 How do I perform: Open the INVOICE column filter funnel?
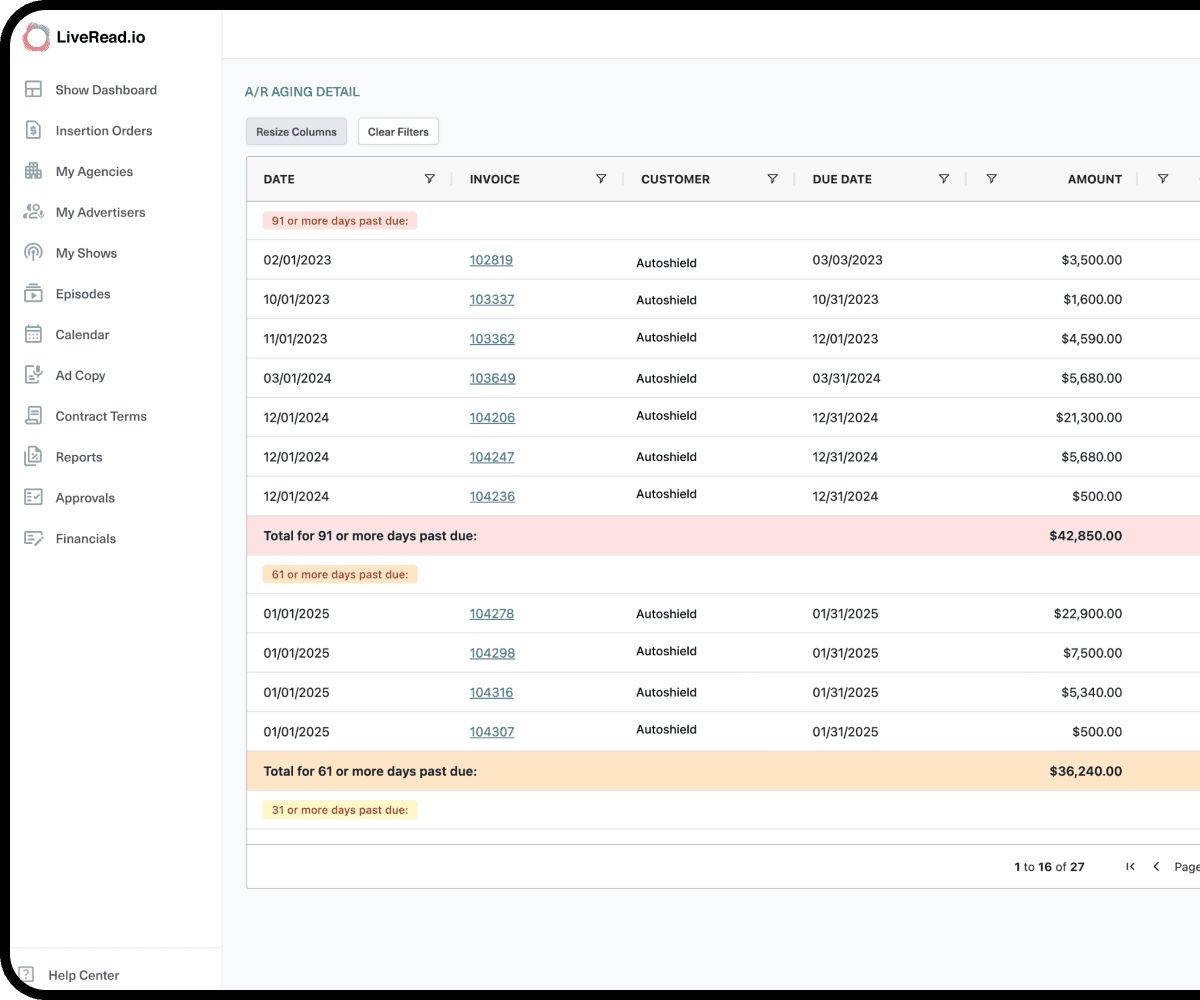601,179
